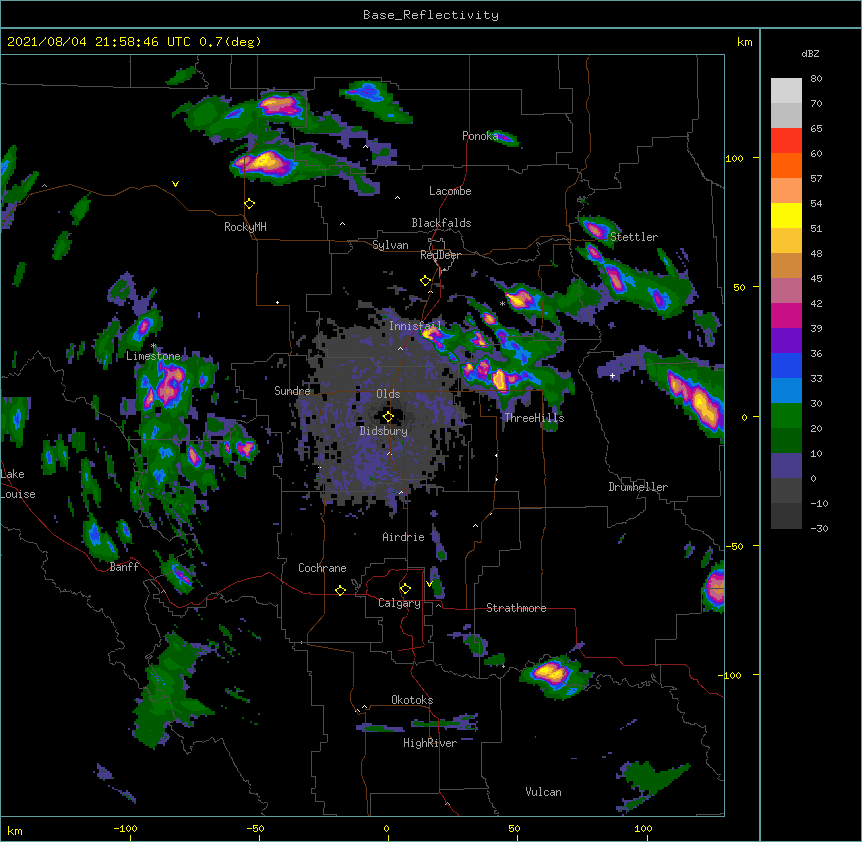Click the storm core just west of ThreeHills
Viewport: 862px width, 842px height.
[499, 379]
